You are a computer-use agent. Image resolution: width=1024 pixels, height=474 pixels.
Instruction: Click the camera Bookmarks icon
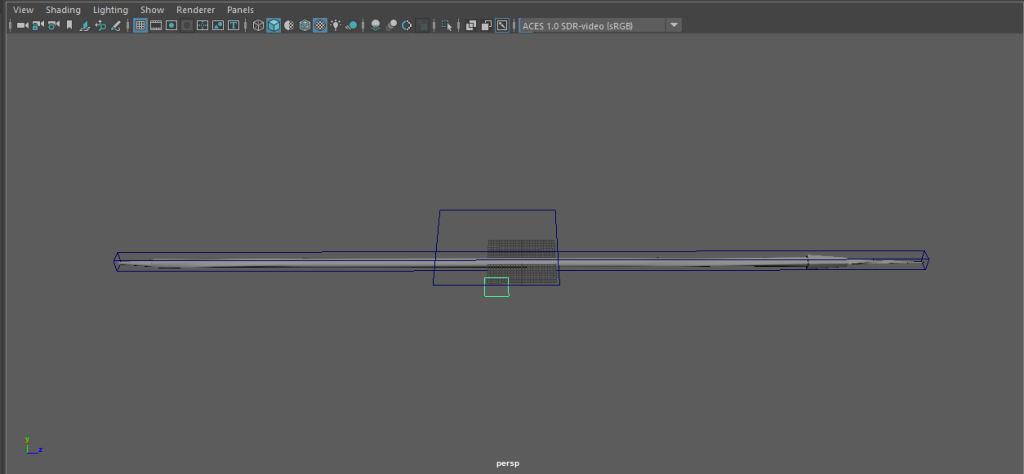pos(69,25)
